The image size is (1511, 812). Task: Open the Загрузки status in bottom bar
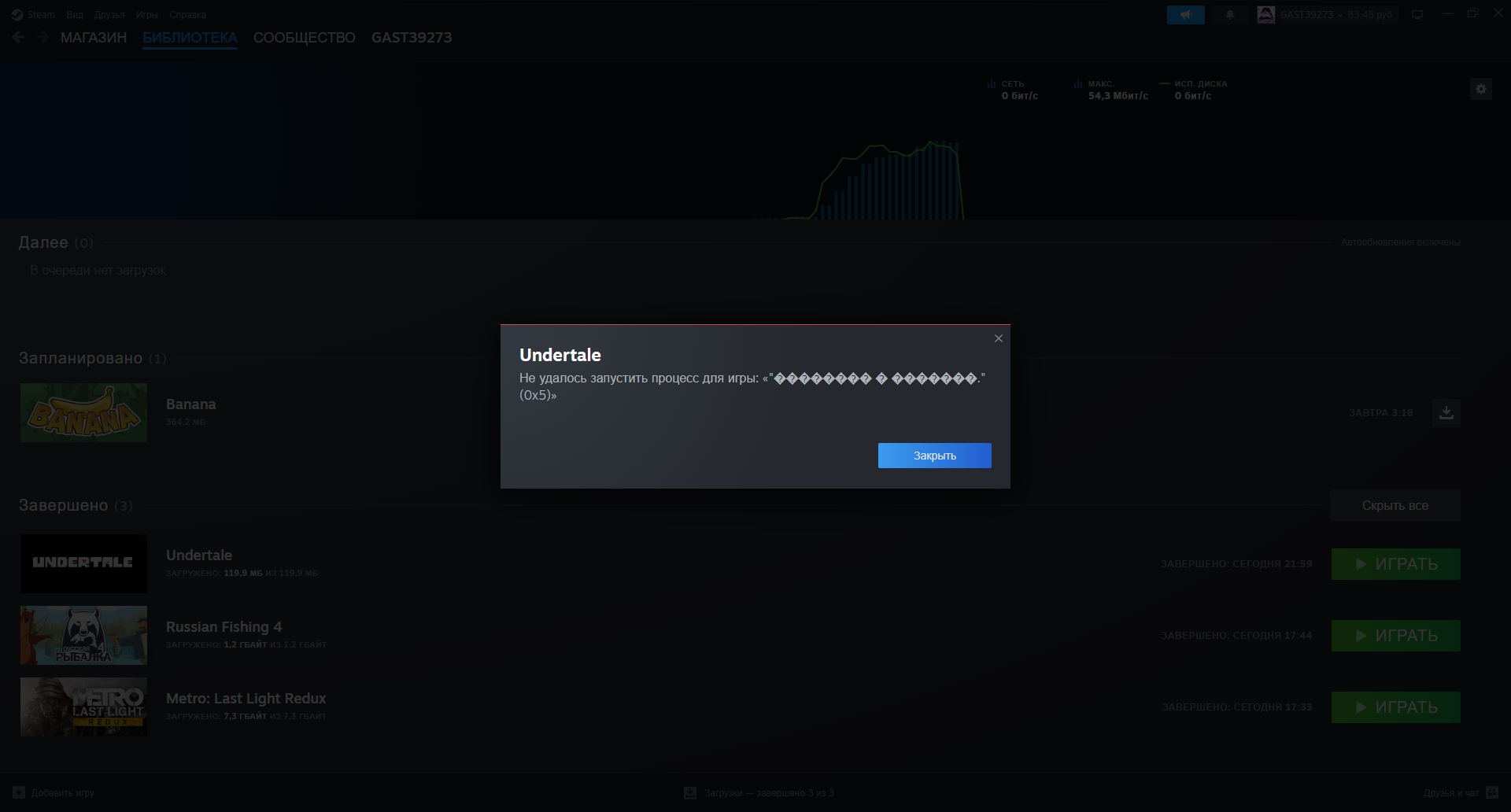pyautogui.click(x=759, y=792)
